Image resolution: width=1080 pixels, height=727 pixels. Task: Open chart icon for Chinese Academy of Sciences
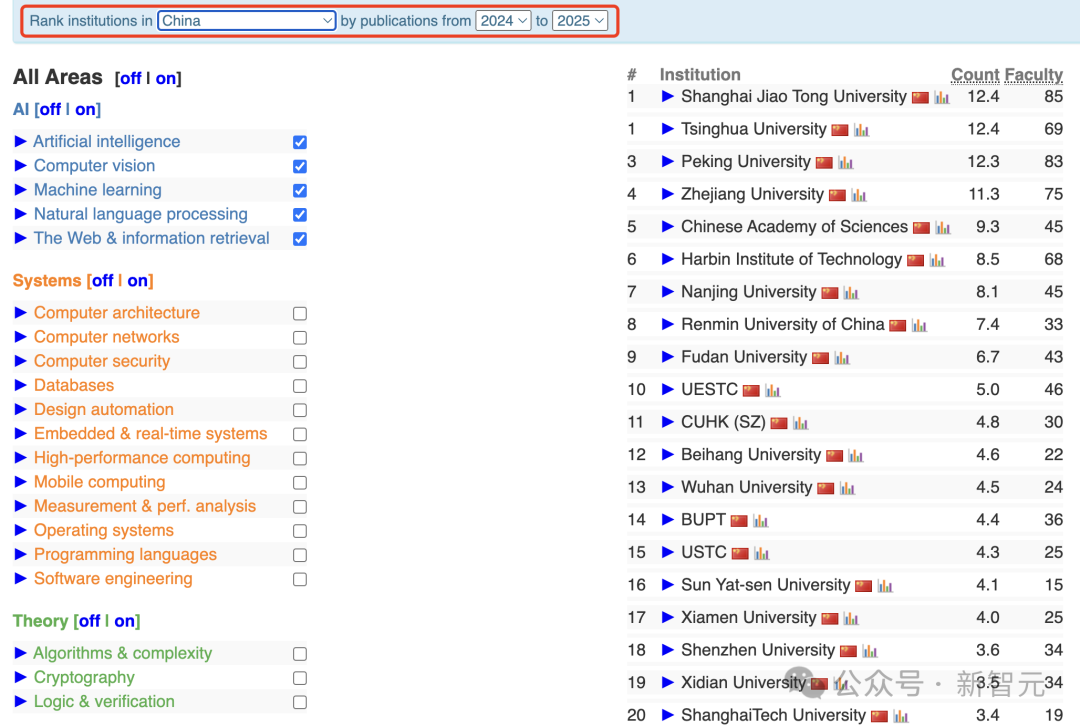pos(943,227)
